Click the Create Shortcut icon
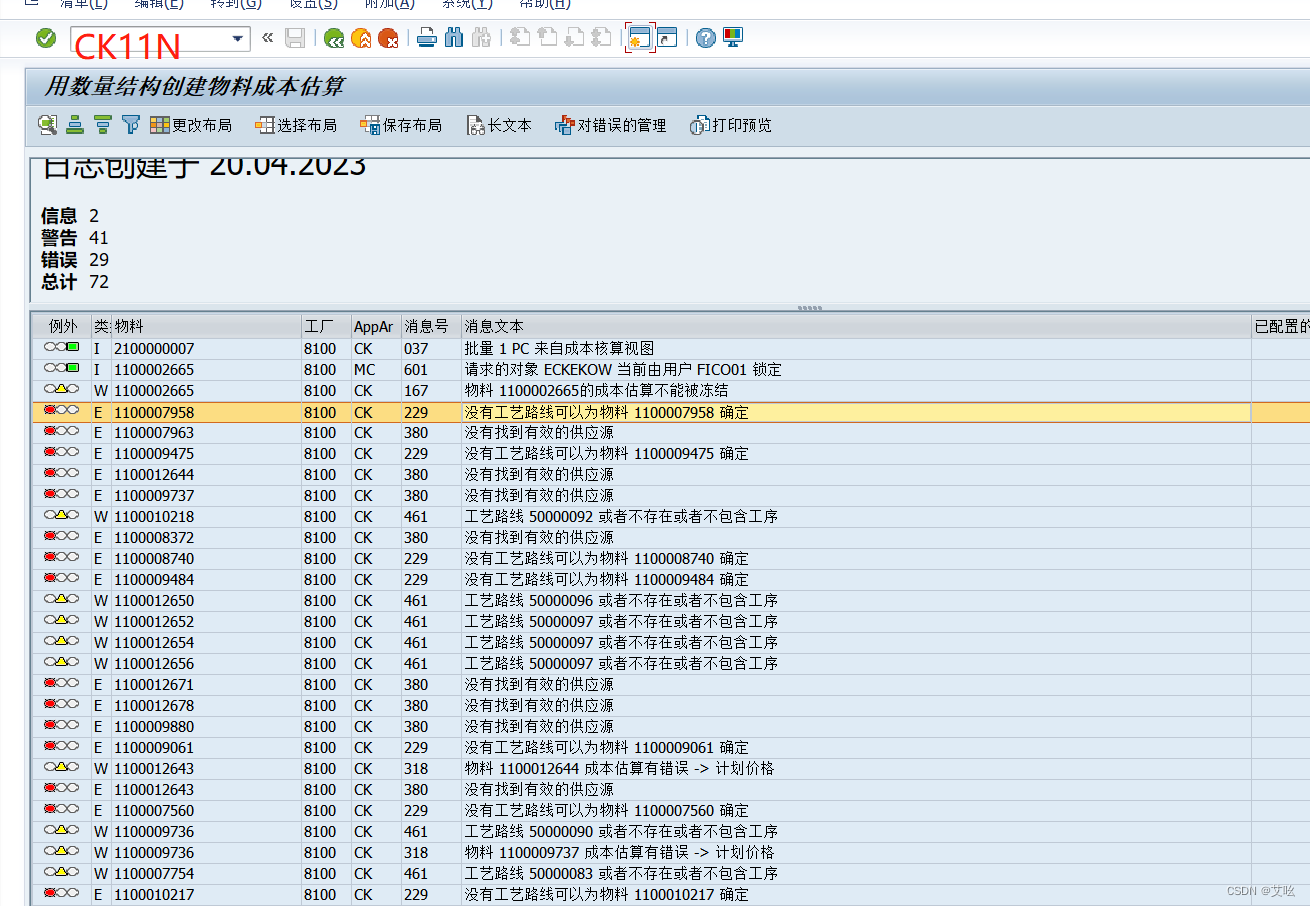This screenshot has width=1310, height=906. [666, 38]
